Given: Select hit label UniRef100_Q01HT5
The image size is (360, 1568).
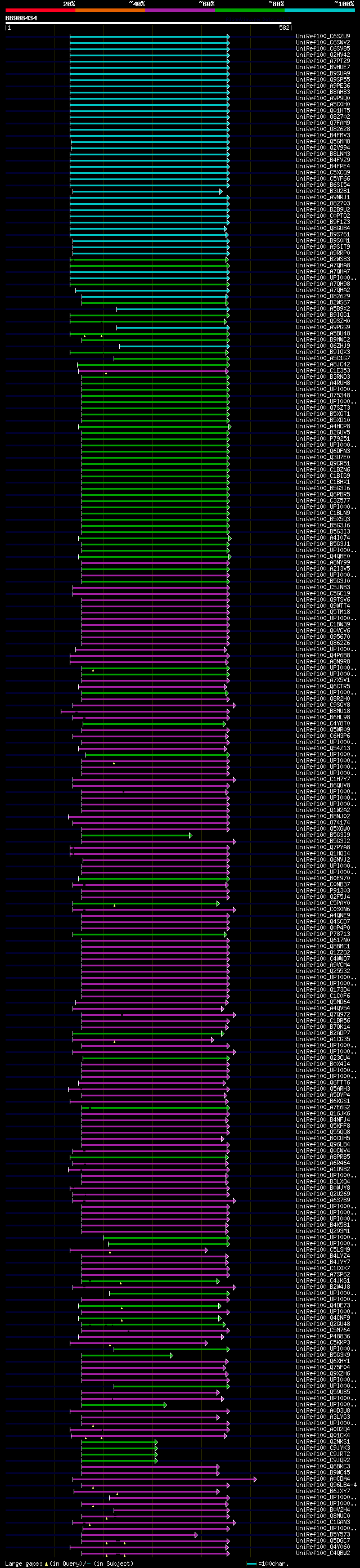Looking at the screenshot, I should click(x=323, y=111).
